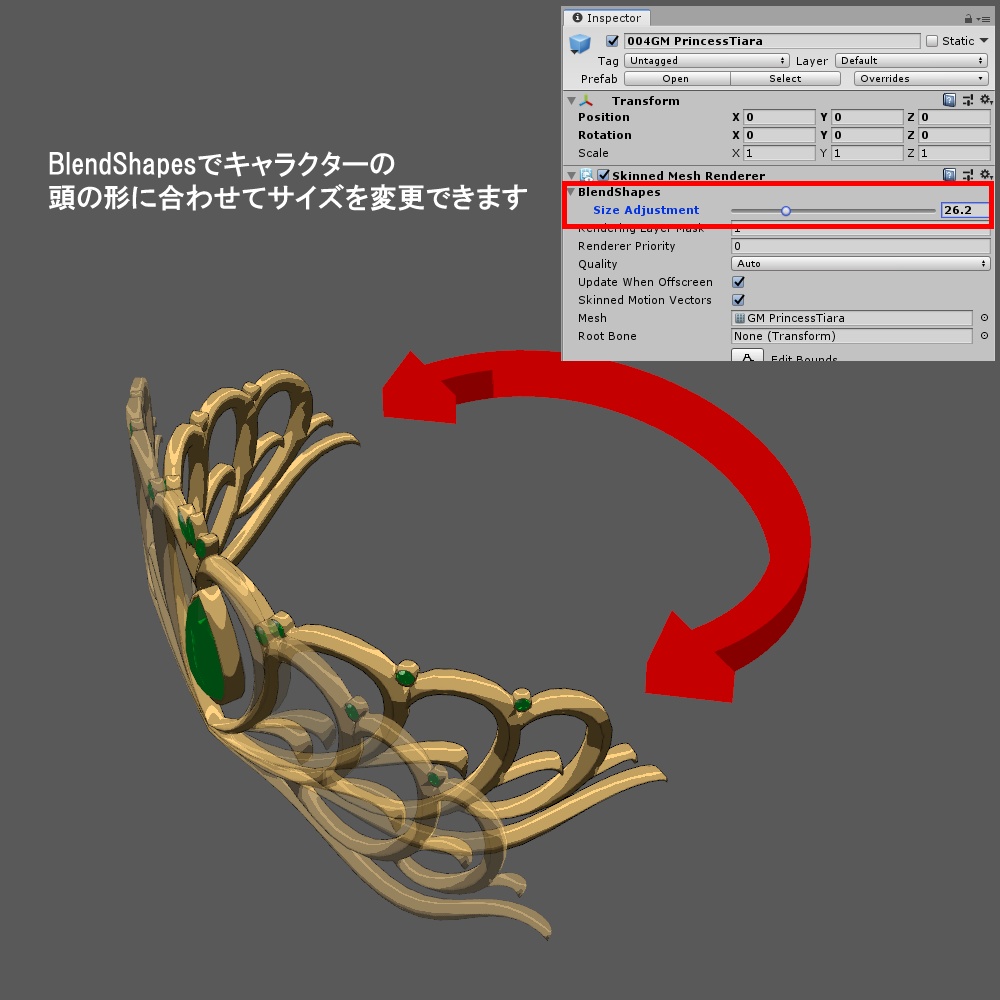Click the Mesh field text GM PrincessTiara
This screenshot has height=1000, width=1000.
coord(795,318)
